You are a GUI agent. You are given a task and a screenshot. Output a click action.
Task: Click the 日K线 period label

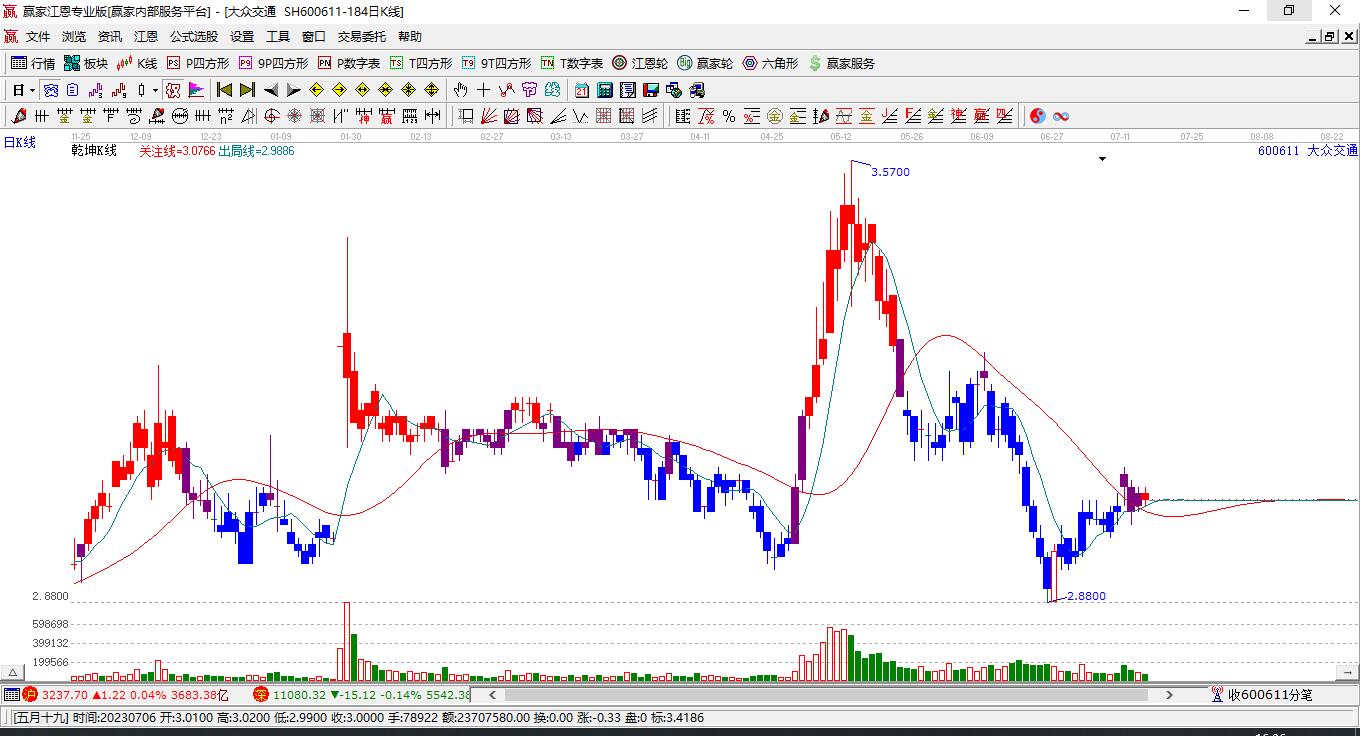(x=19, y=142)
